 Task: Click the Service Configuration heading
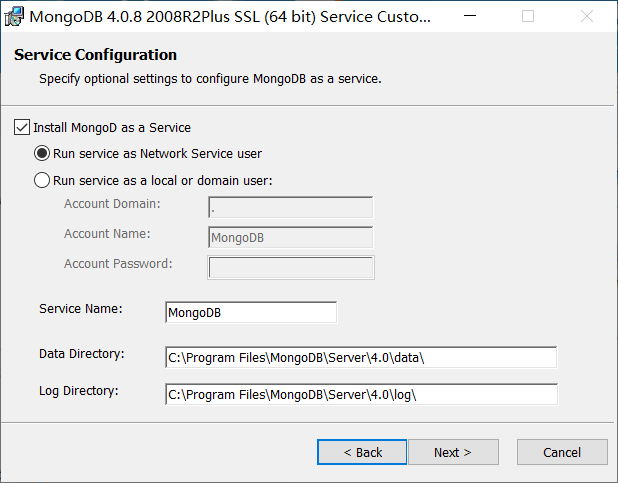coord(95,55)
